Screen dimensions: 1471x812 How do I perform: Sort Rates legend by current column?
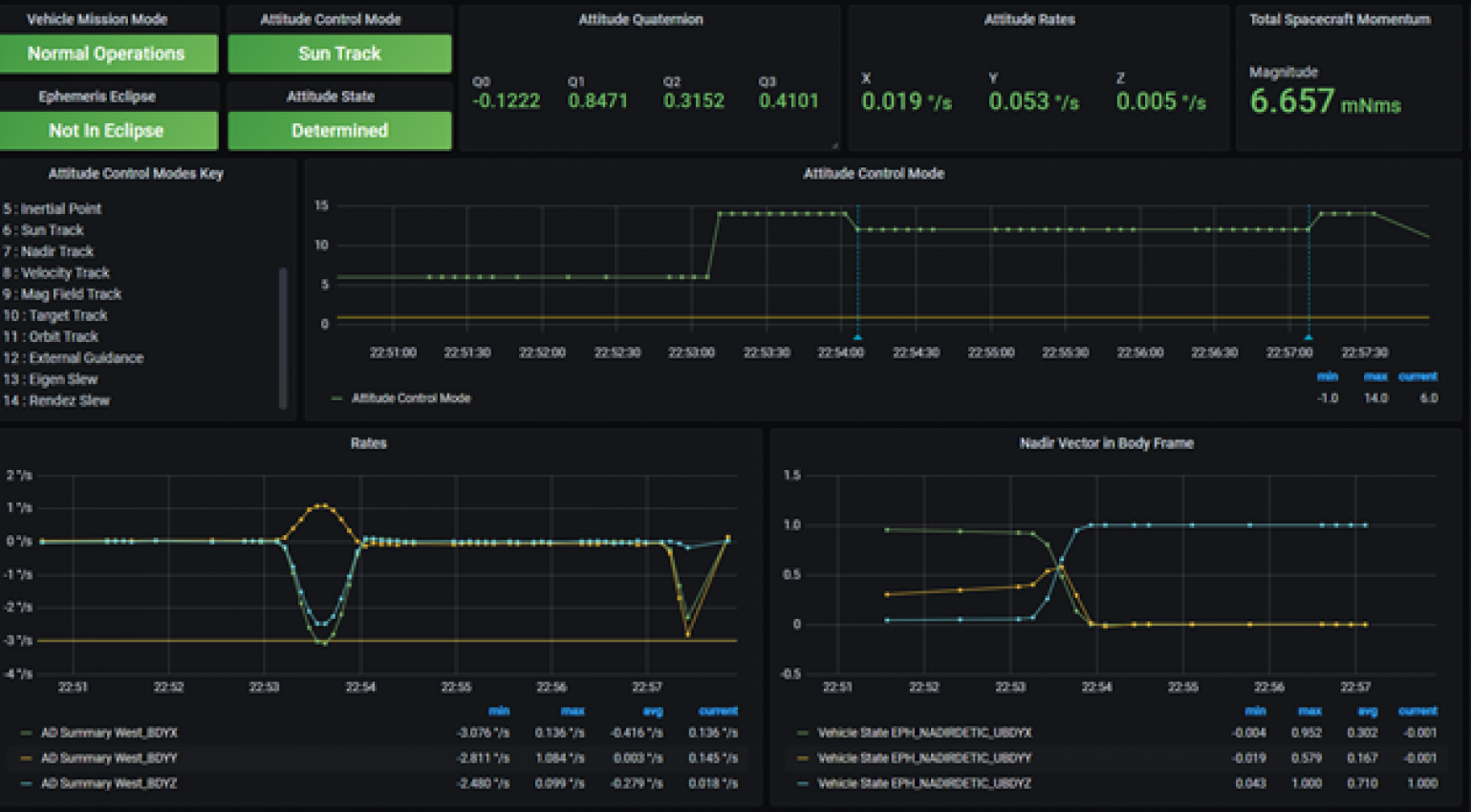click(x=718, y=712)
